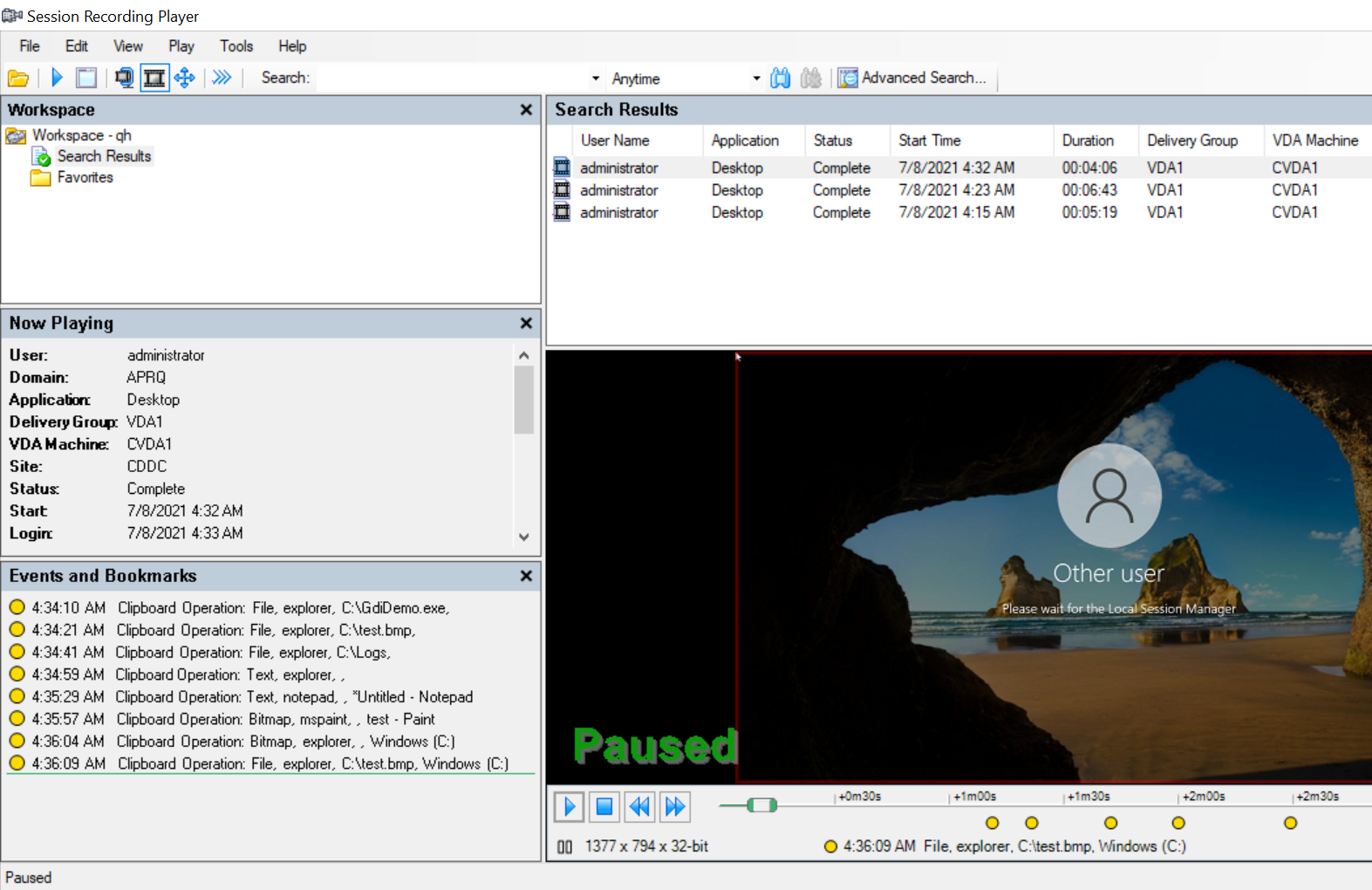
Task: Click the blue binoculars search icon
Action: click(x=780, y=79)
